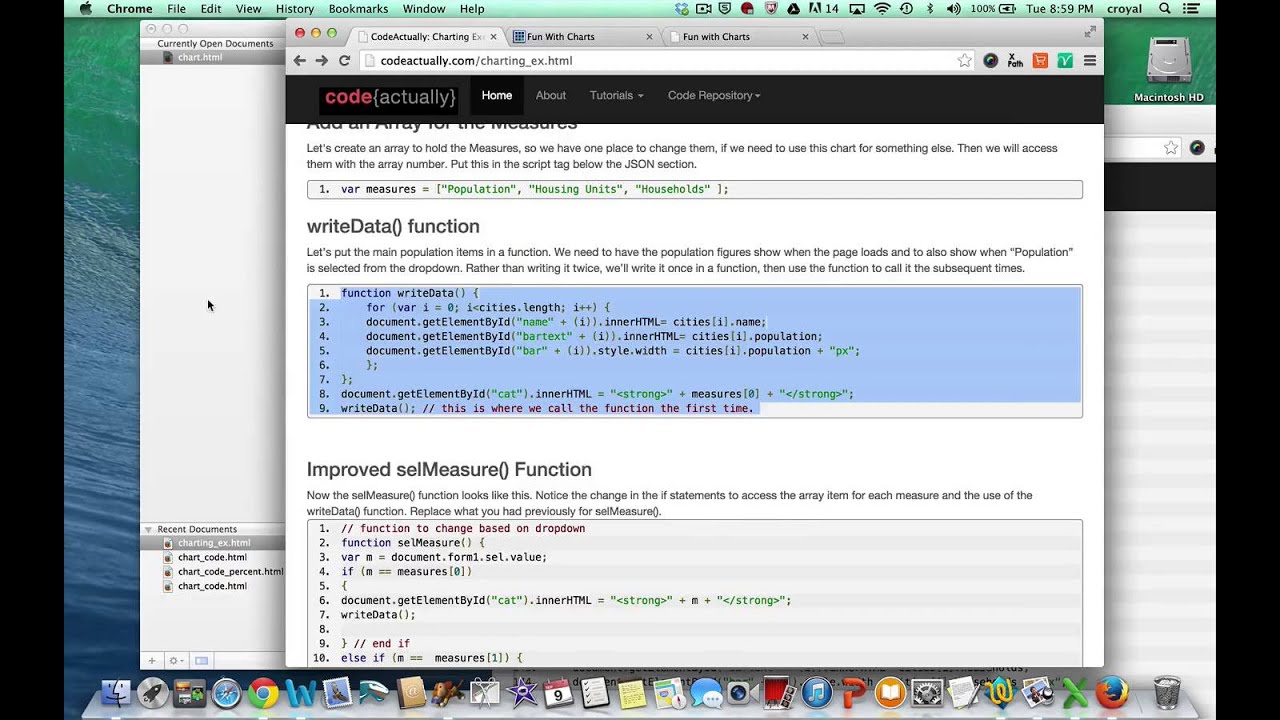Open Finder from the Dock
1280x720 pixels.
pyautogui.click(x=117, y=692)
